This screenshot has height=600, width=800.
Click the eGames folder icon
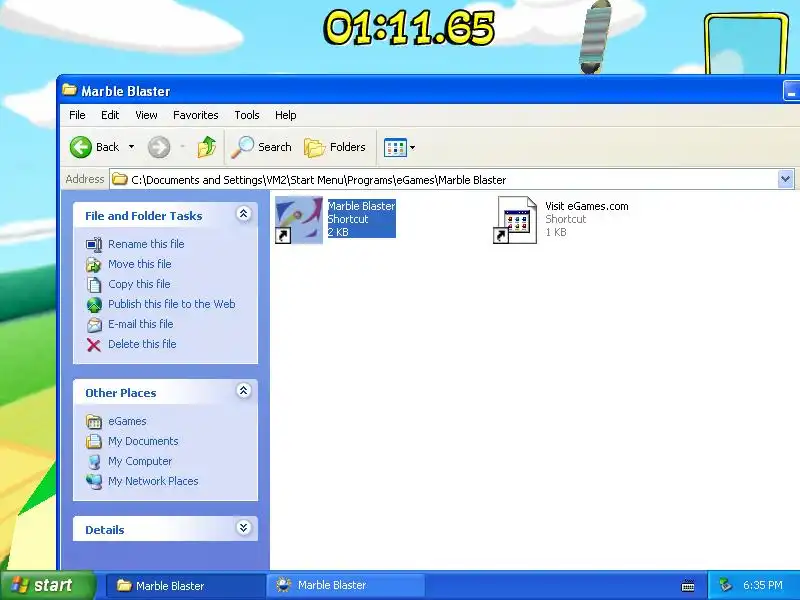click(94, 421)
